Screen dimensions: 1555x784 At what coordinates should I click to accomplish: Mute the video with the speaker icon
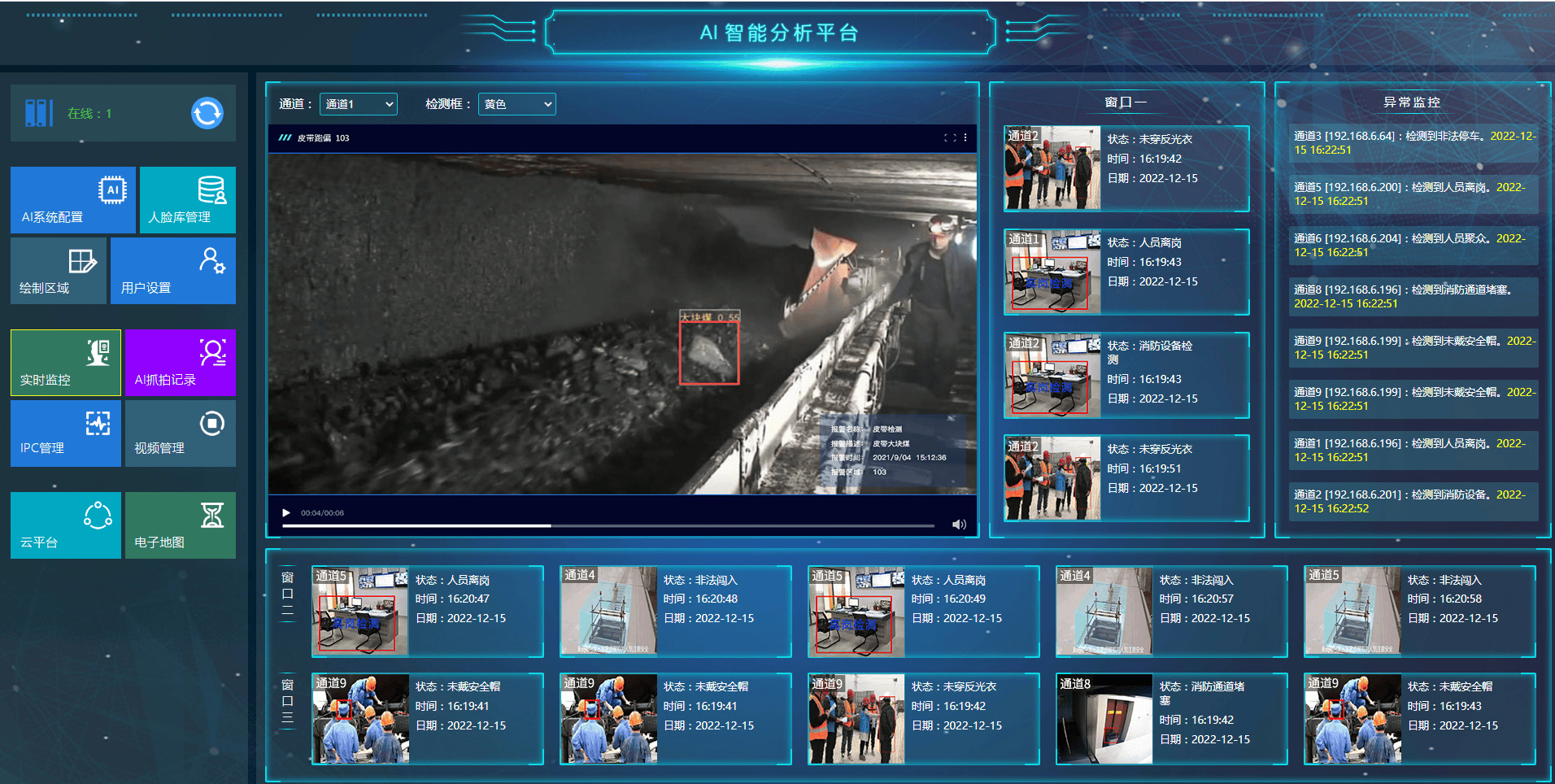(959, 525)
